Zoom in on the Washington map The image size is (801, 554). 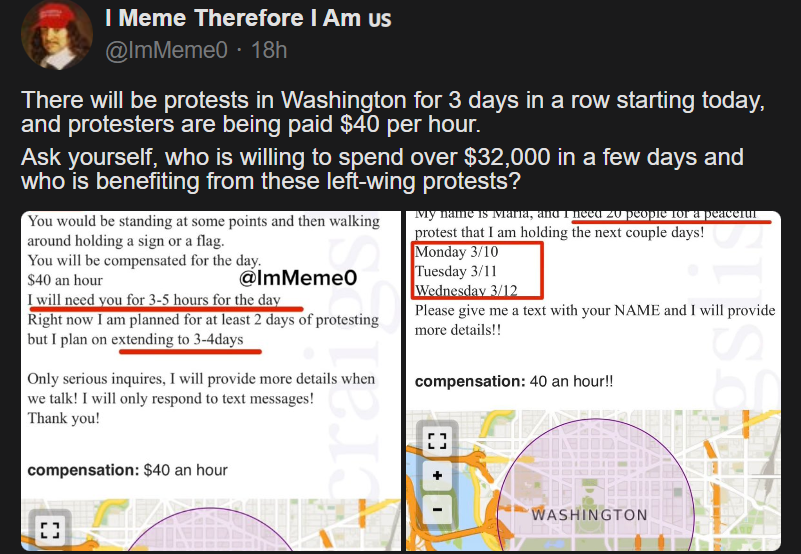tap(436, 476)
